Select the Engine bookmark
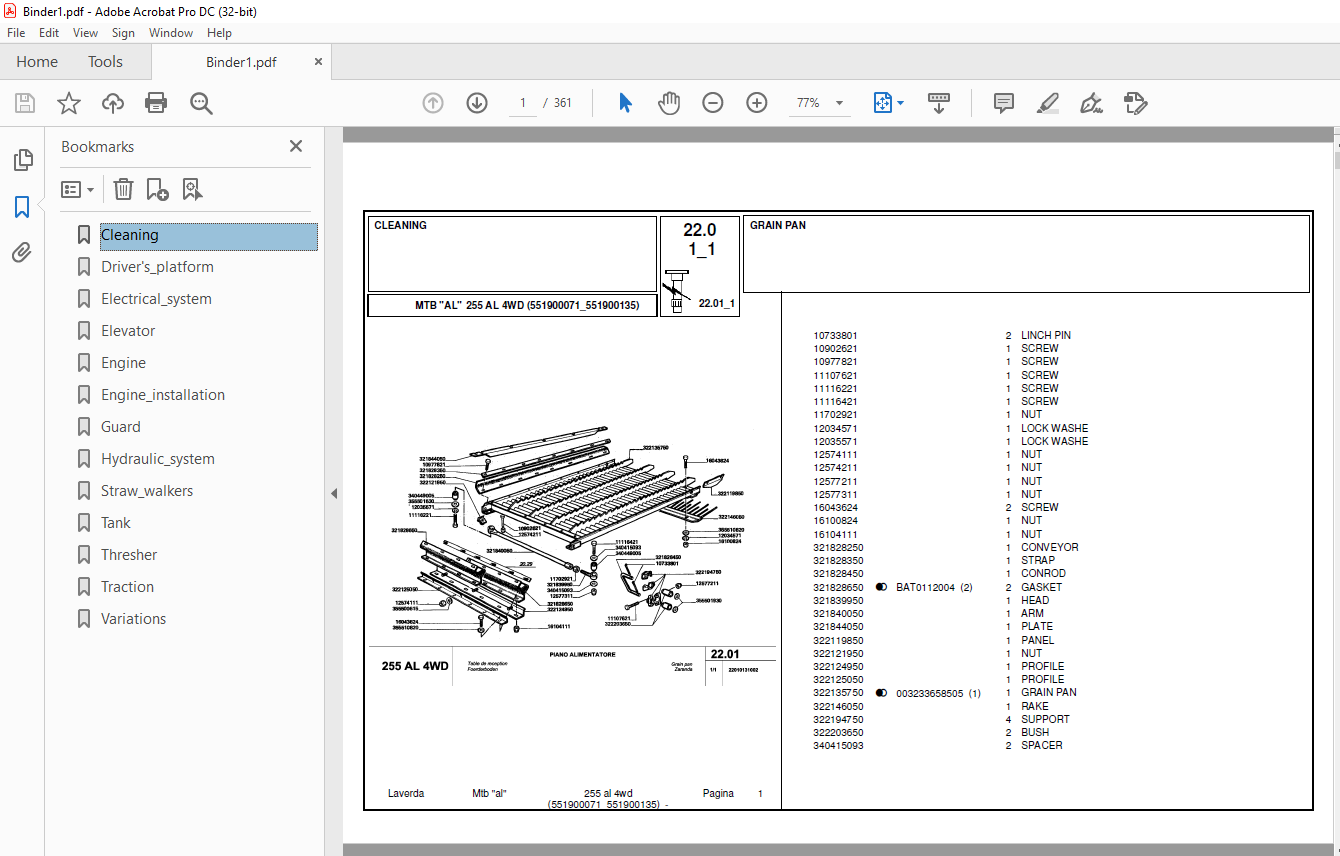Screen dimensions: 1340x856 (x=123, y=363)
